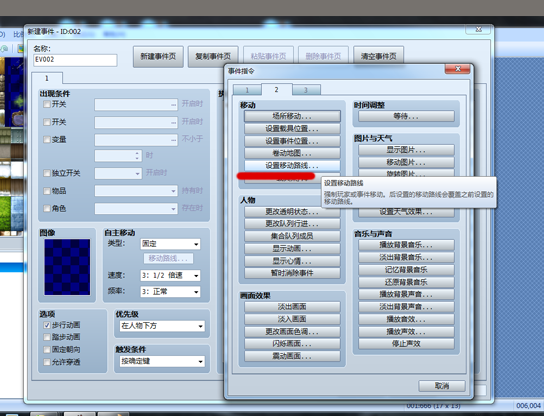Enable the second 开关 condition checkbox

[x=47, y=122]
